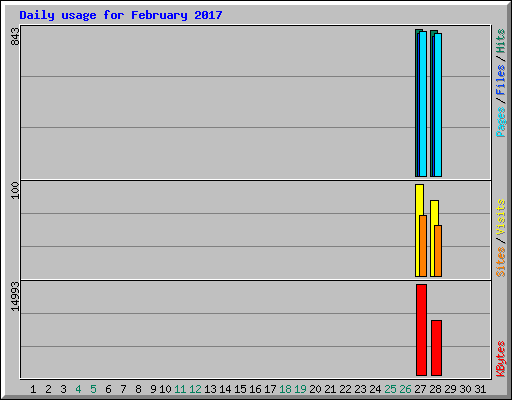This screenshot has width=512, height=400.
Task: Click green weekend day 26 label
Action: [x=405, y=389]
